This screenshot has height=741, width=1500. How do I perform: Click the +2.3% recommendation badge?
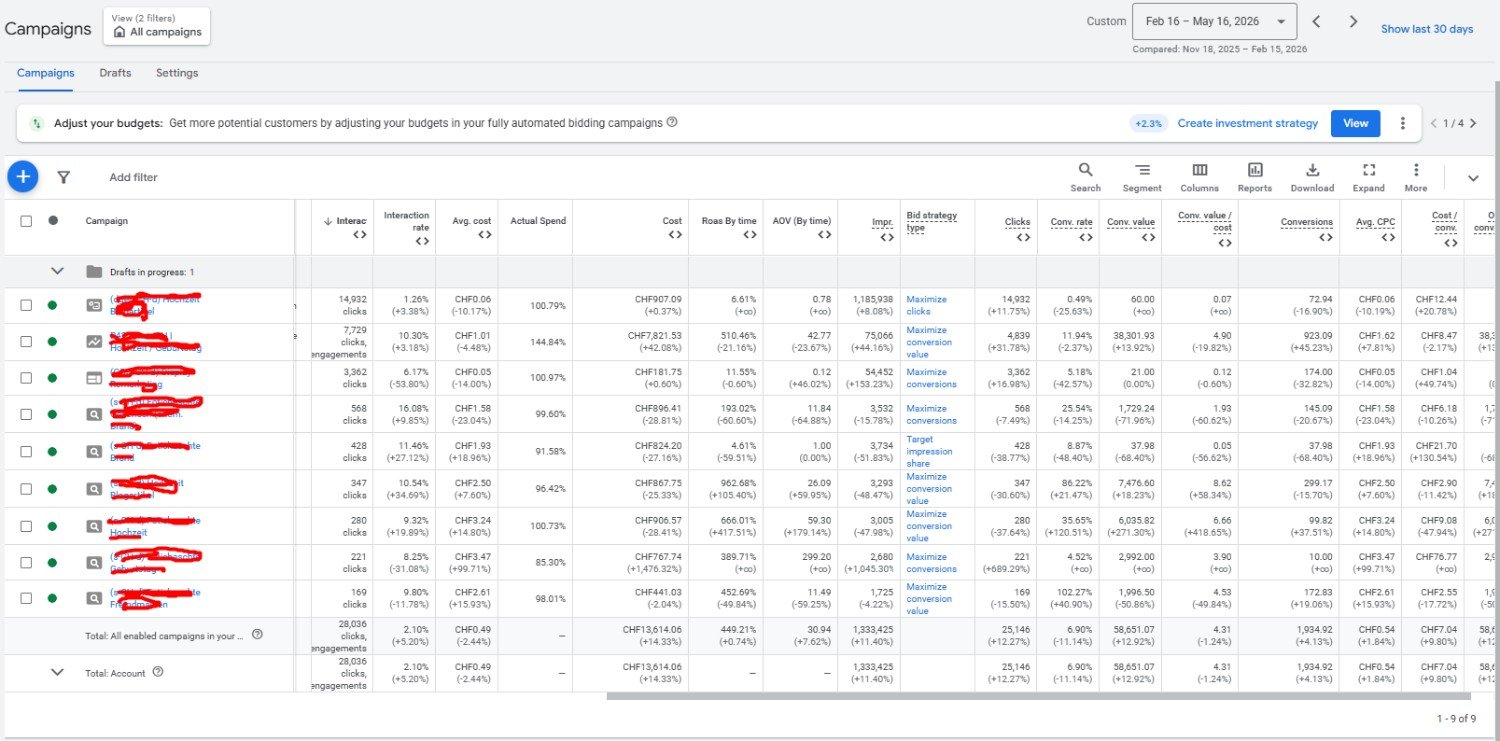coord(1149,123)
